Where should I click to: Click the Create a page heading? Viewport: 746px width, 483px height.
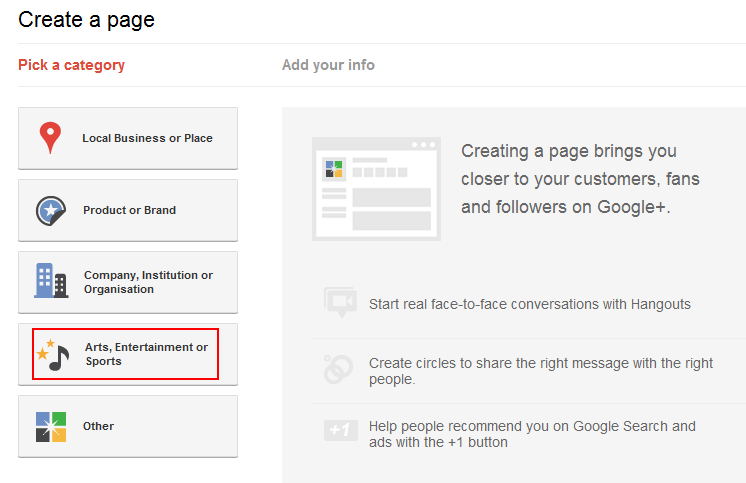tap(87, 20)
